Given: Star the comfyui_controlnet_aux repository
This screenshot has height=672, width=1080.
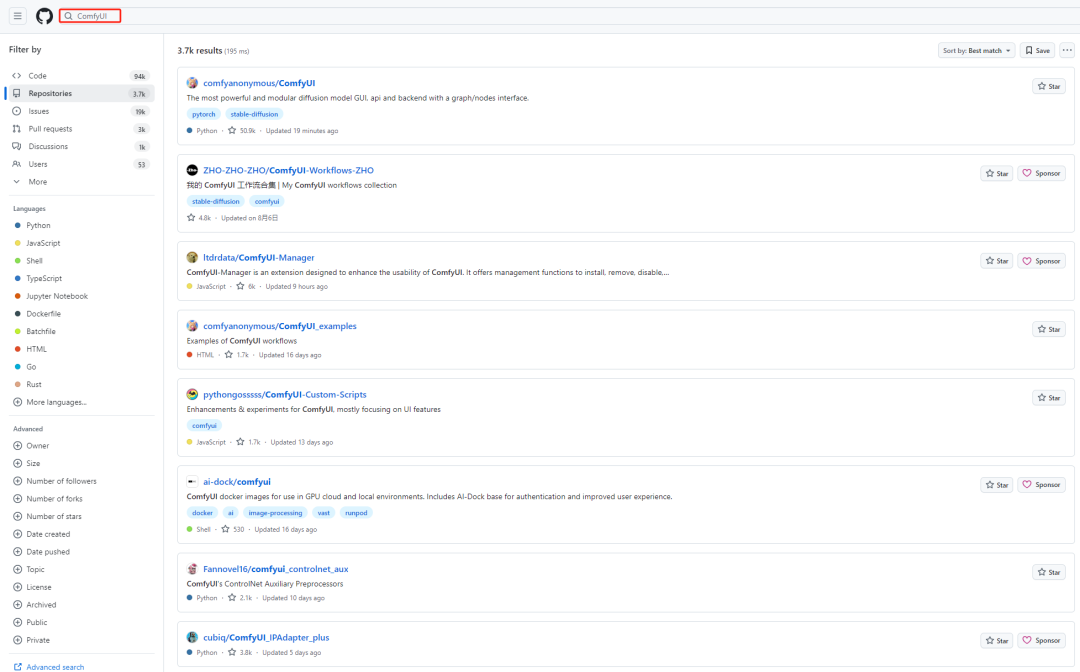Looking at the screenshot, I should coord(1049,572).
